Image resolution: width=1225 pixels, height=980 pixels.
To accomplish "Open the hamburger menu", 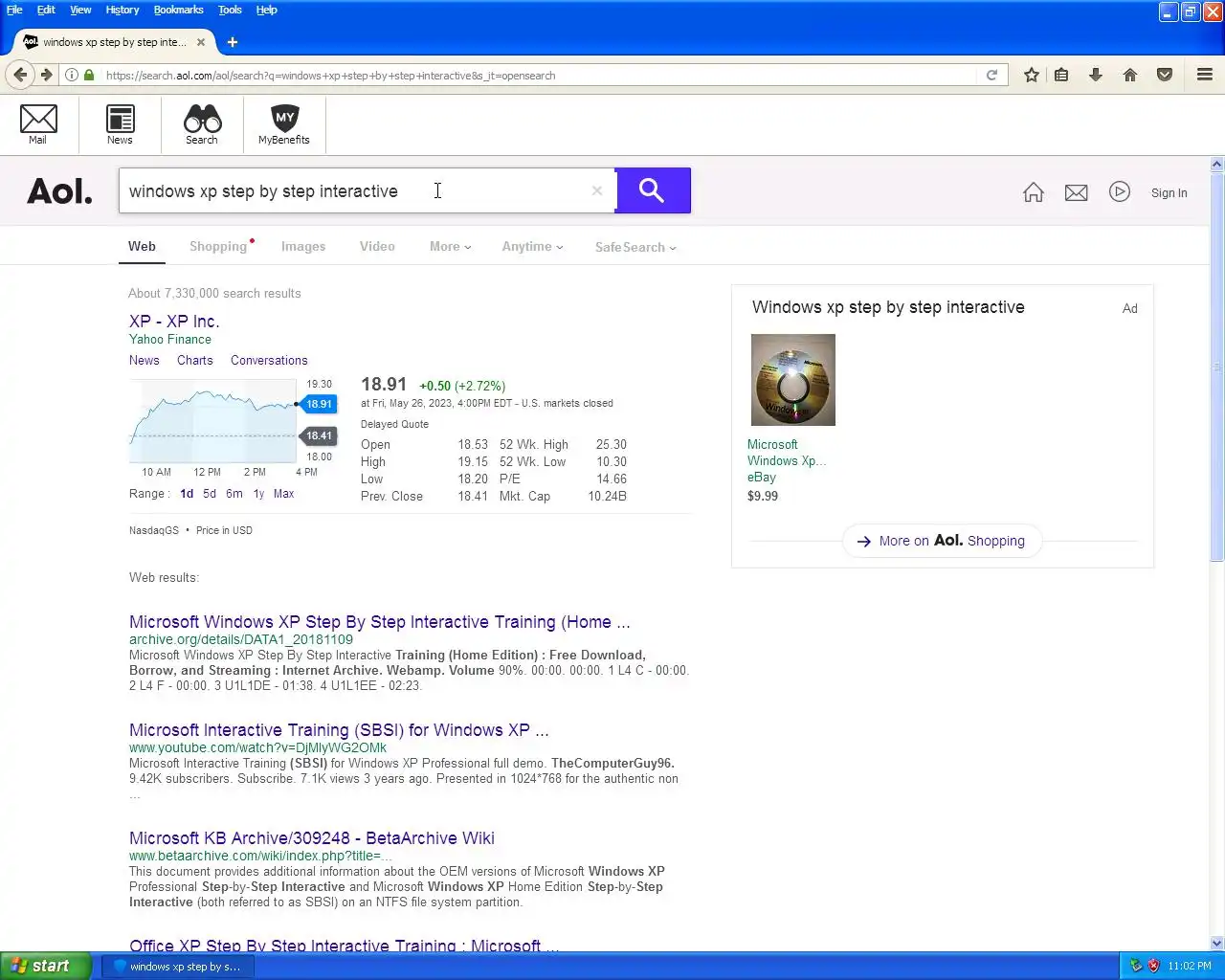I will [1205, 75].
